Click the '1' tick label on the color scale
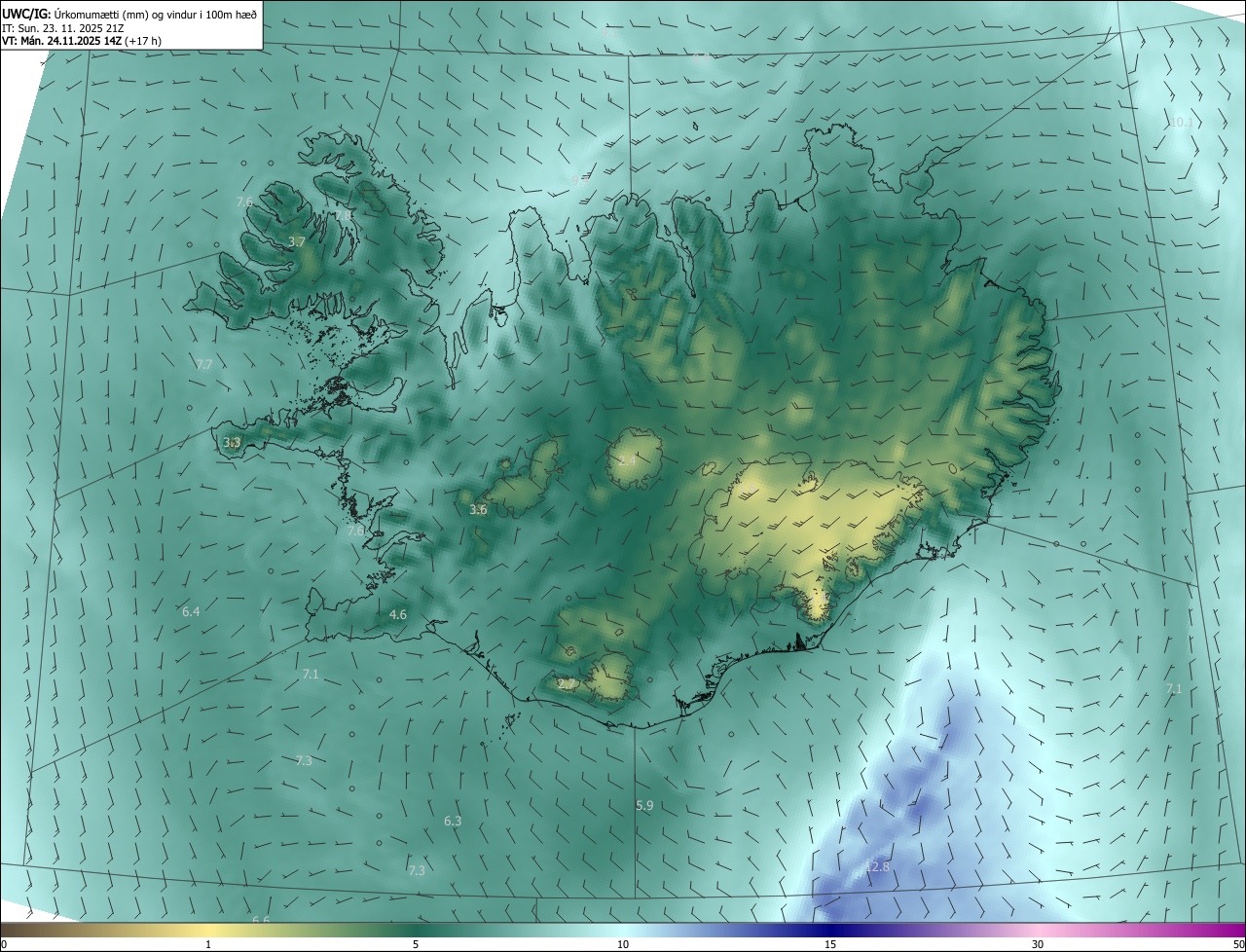The width and height of the screenshot is (1246, 952). coord(208,944)
